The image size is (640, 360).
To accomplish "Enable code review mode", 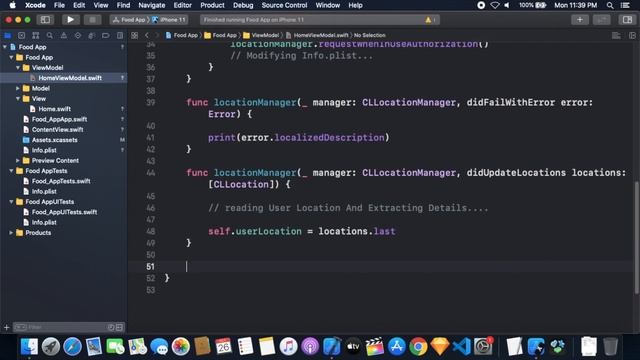I will click(602, 20).
